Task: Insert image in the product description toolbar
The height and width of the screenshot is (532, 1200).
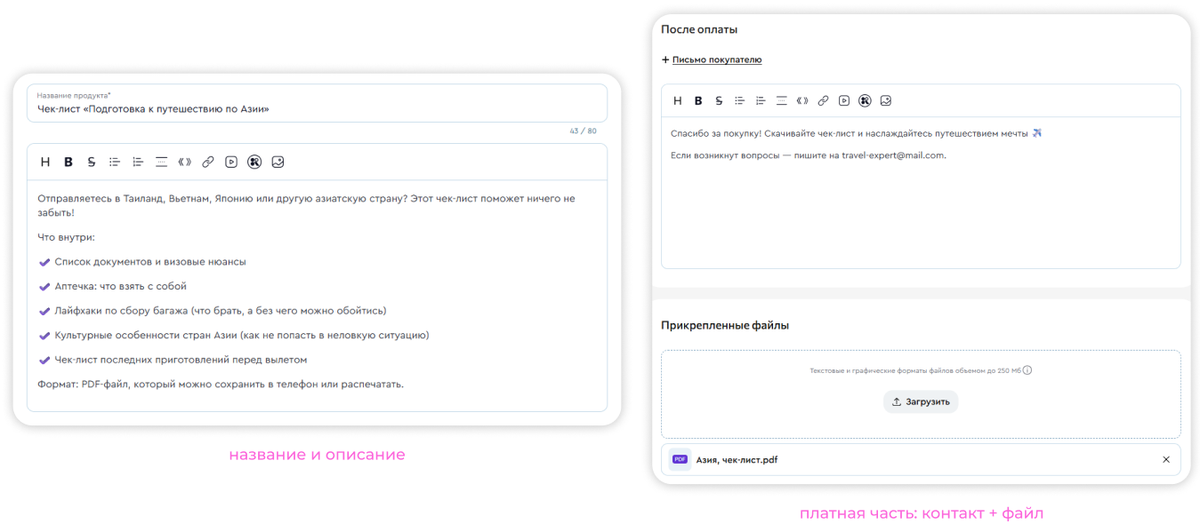Action: tap(278, 162)
